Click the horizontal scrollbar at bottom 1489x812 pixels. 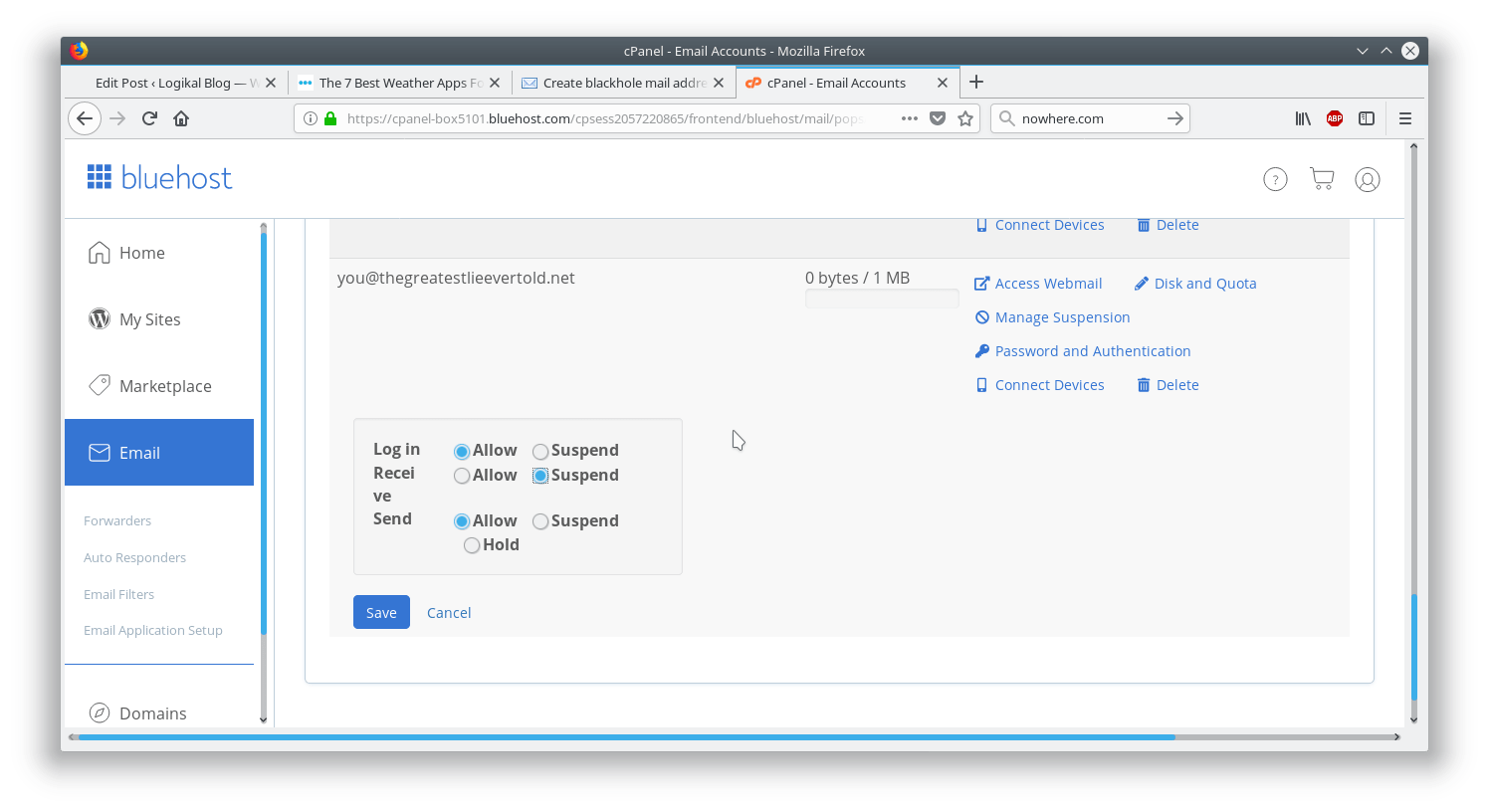626,737
